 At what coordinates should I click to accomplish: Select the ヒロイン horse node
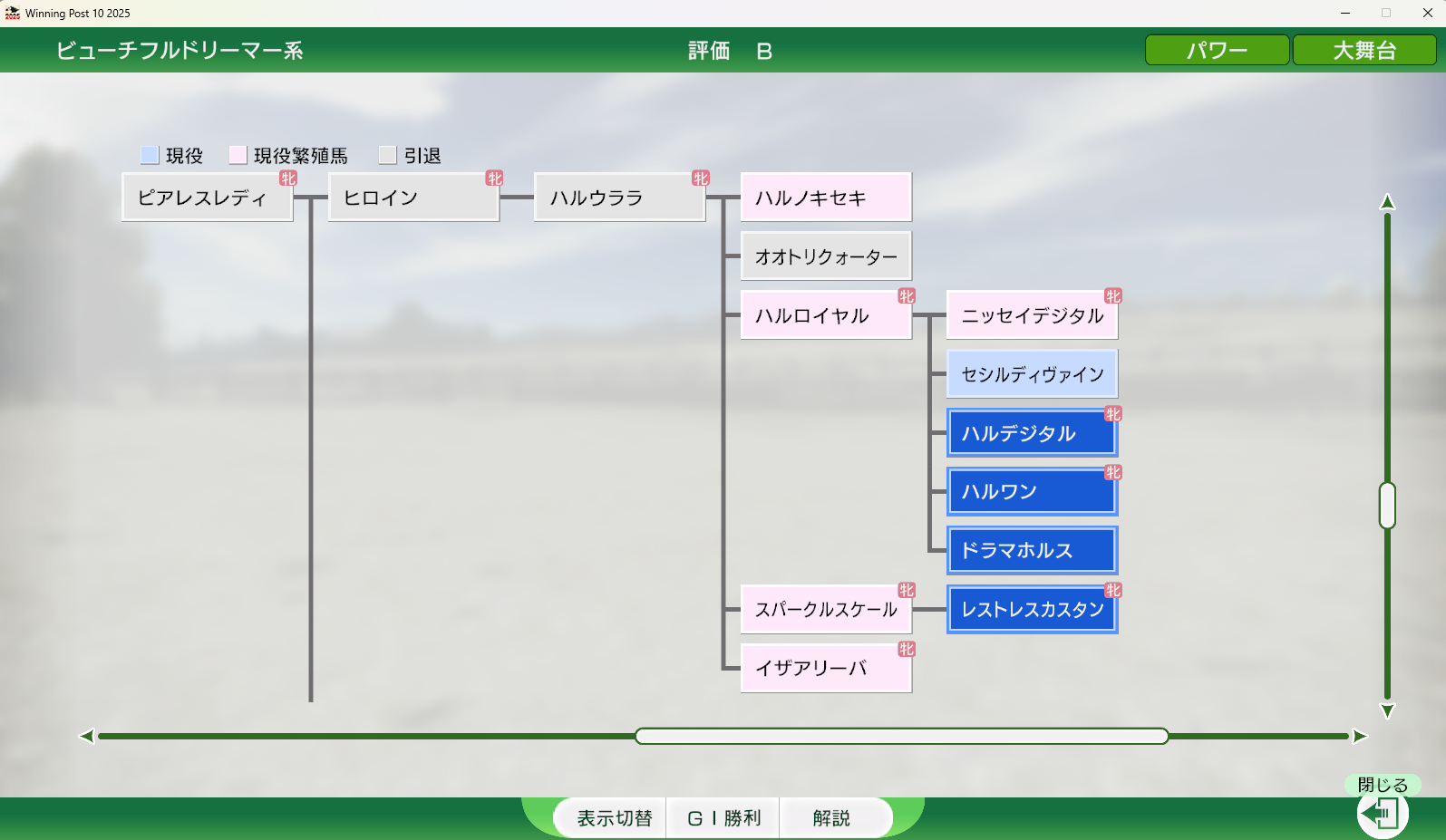tap(413, 198)
